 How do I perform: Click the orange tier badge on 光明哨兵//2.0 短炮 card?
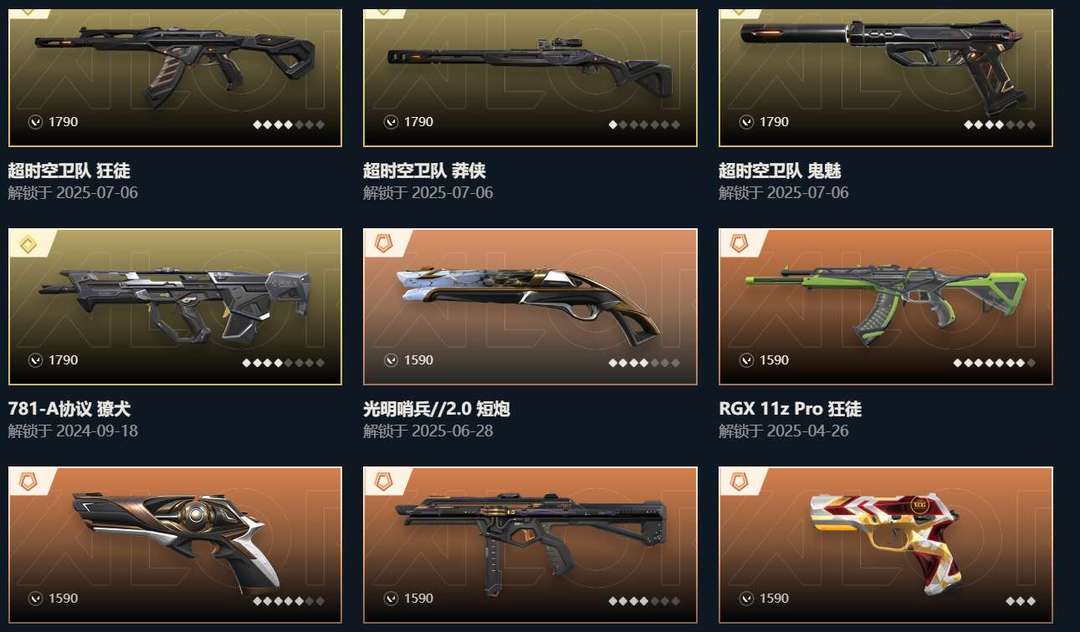pos(384,244)
